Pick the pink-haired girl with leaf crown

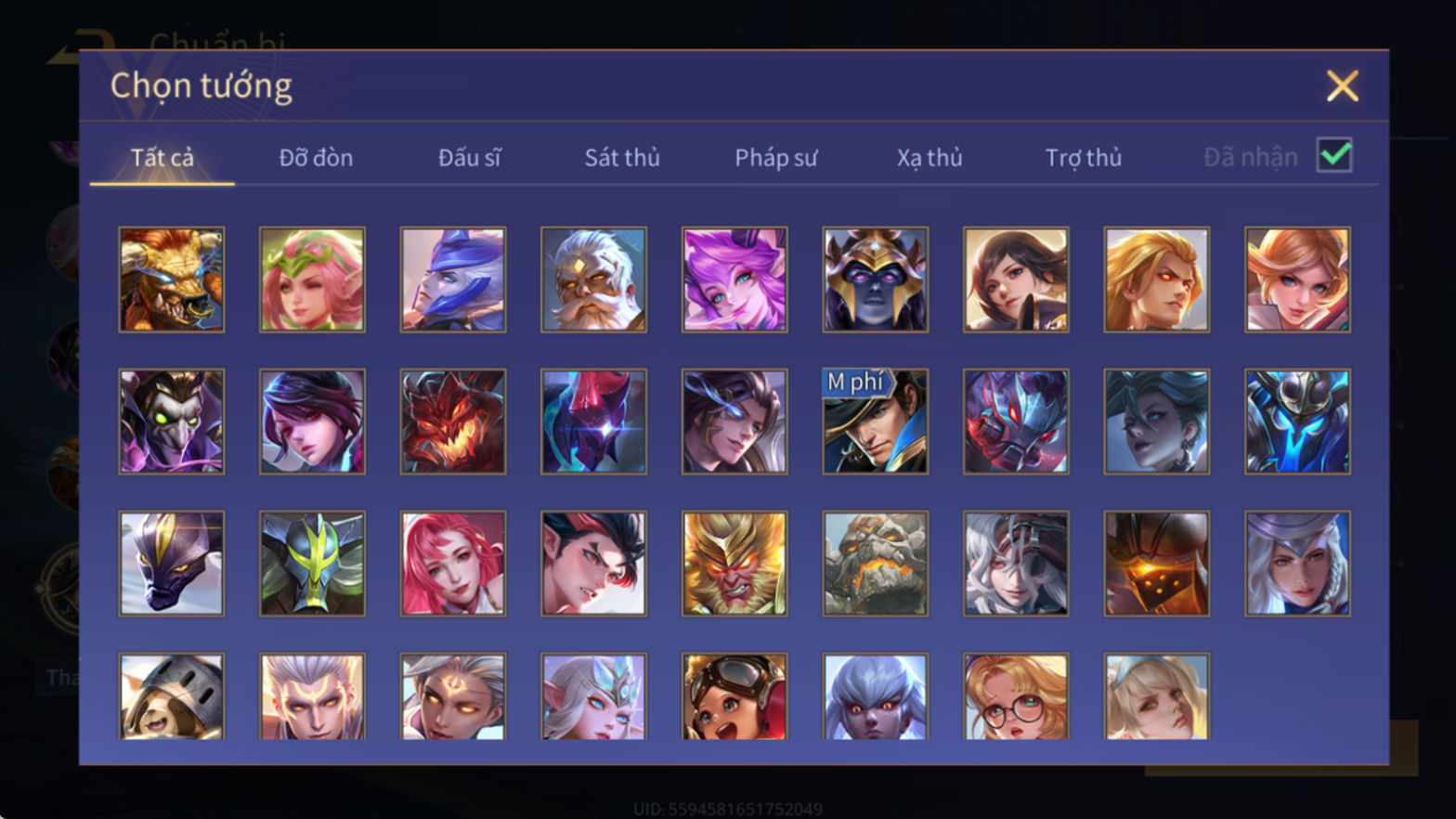pos(312,279)
